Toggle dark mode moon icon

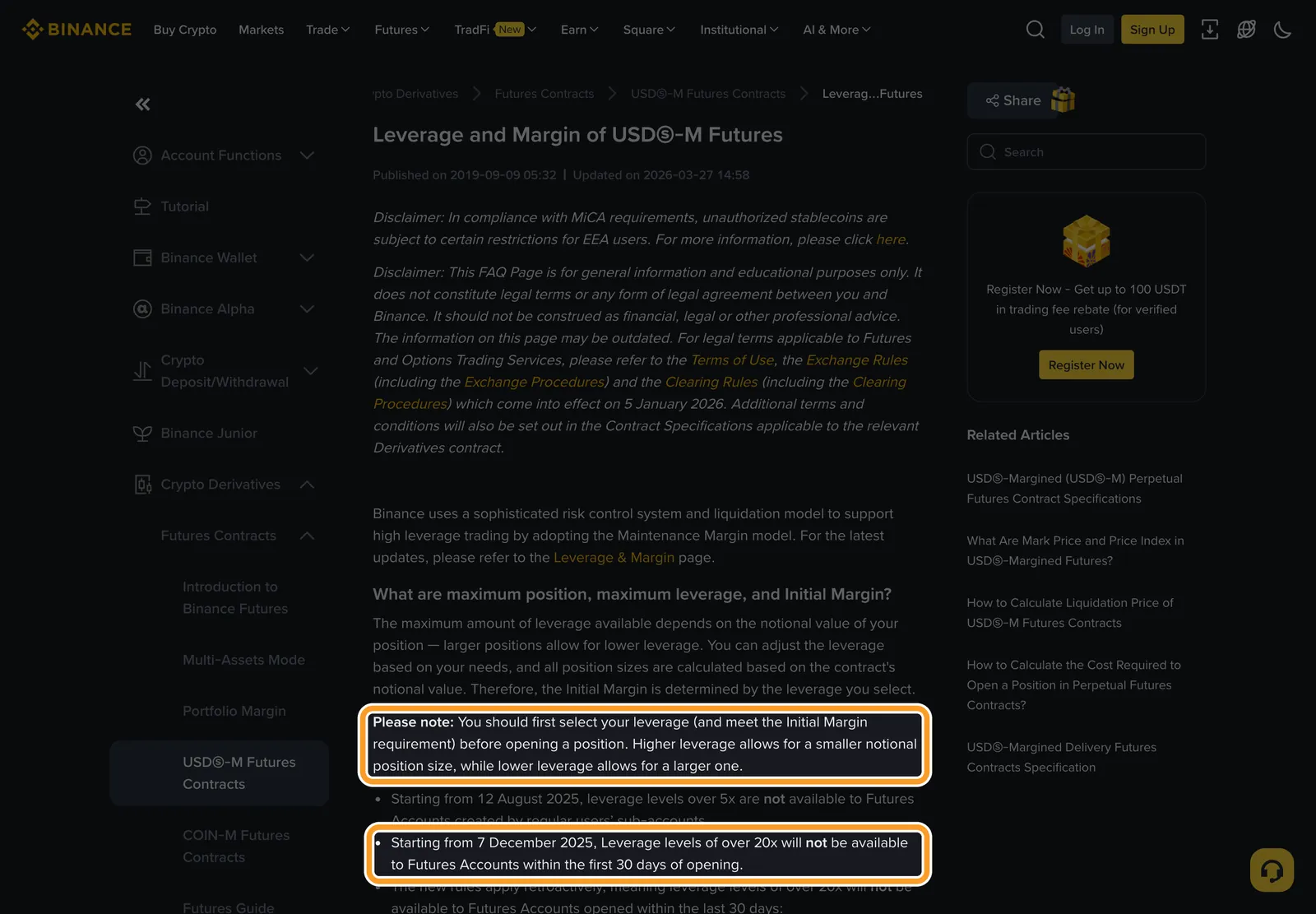tap(1282, 30)
